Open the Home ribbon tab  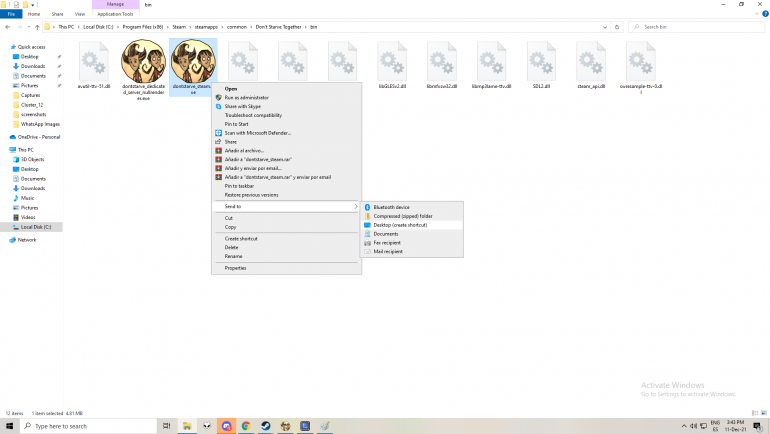pyautogui.click(x=34, y=14)
